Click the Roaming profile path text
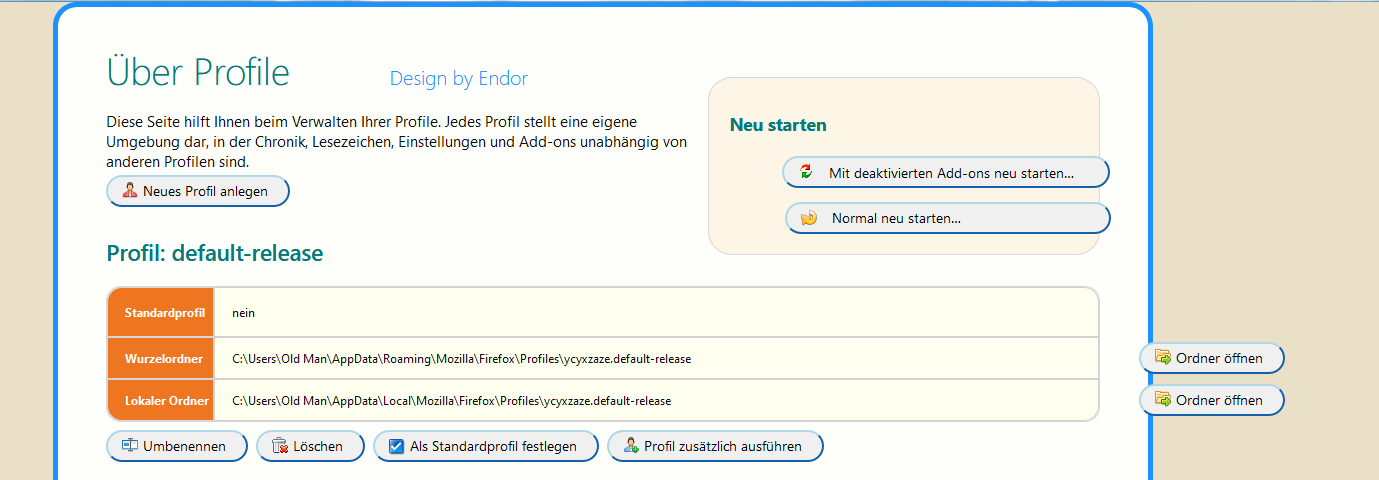This screenshot has width=1379, height=480. [x=461, y=358]
